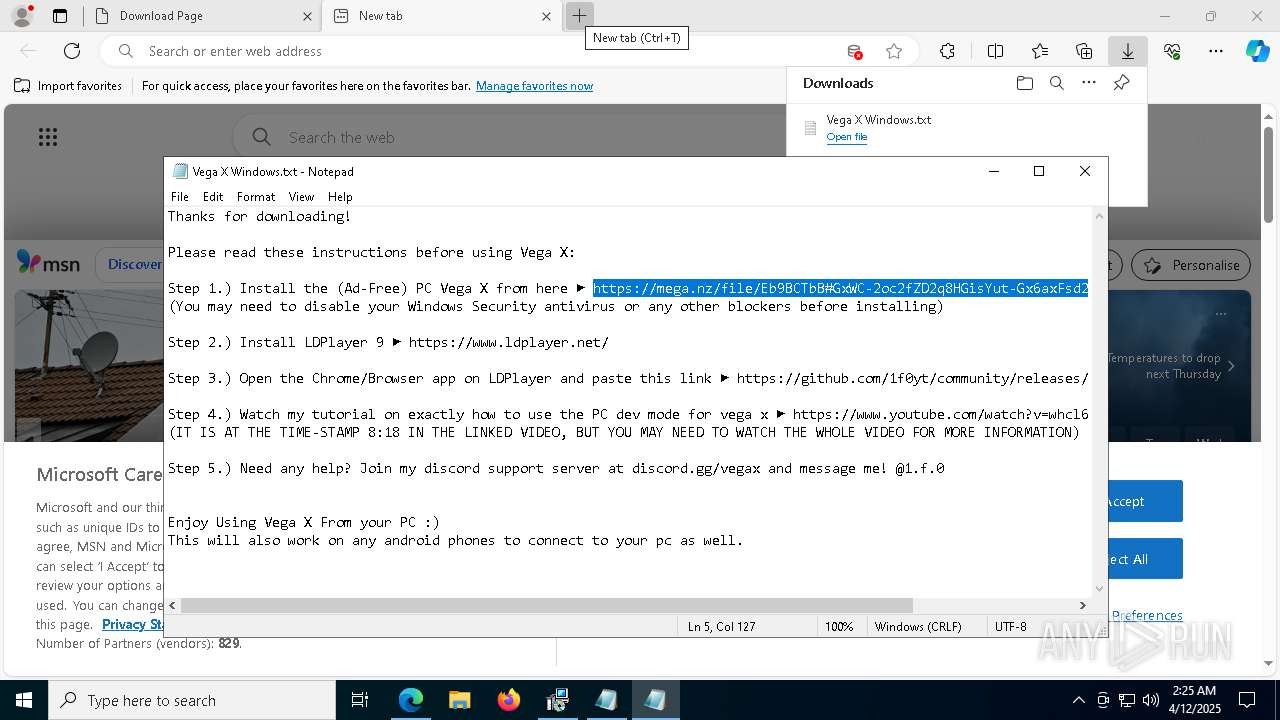Click the ldplayer.net URL text
This screenshot has width=1280, height=720.
click(508, 342)
